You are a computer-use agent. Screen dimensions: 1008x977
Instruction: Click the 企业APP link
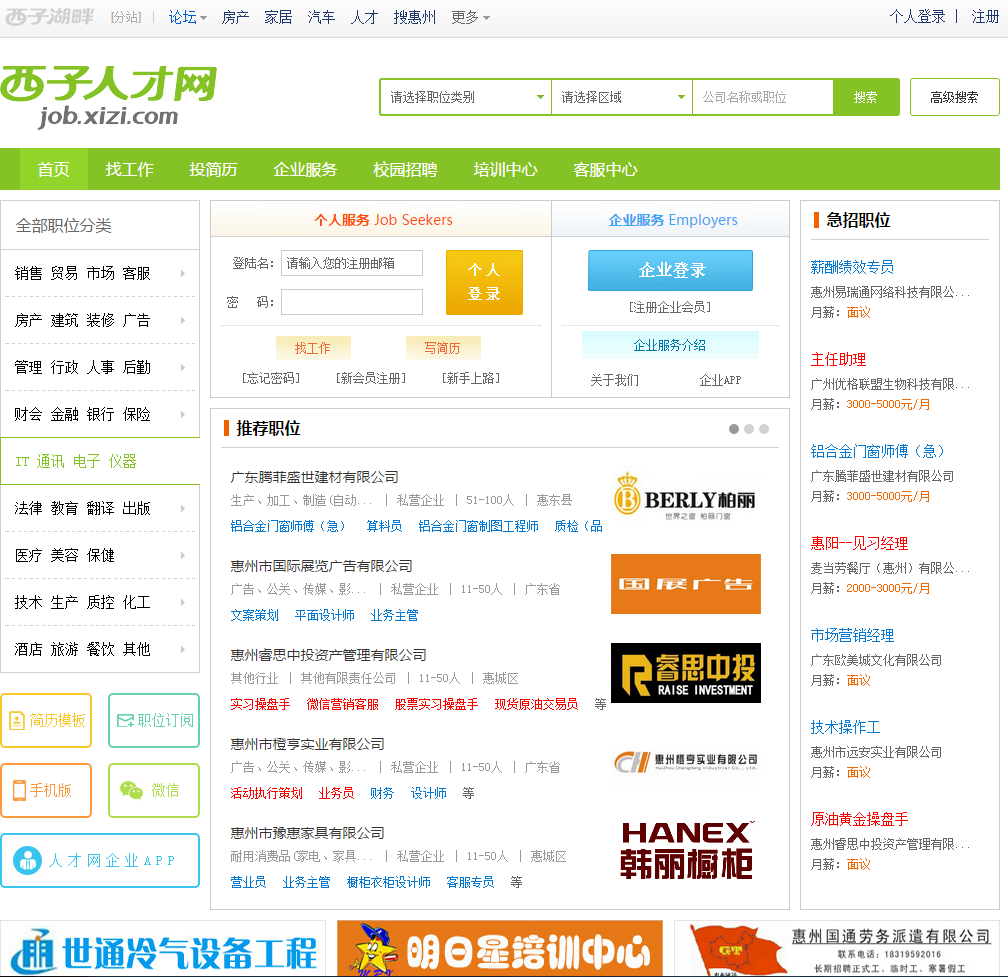[720, 380]
